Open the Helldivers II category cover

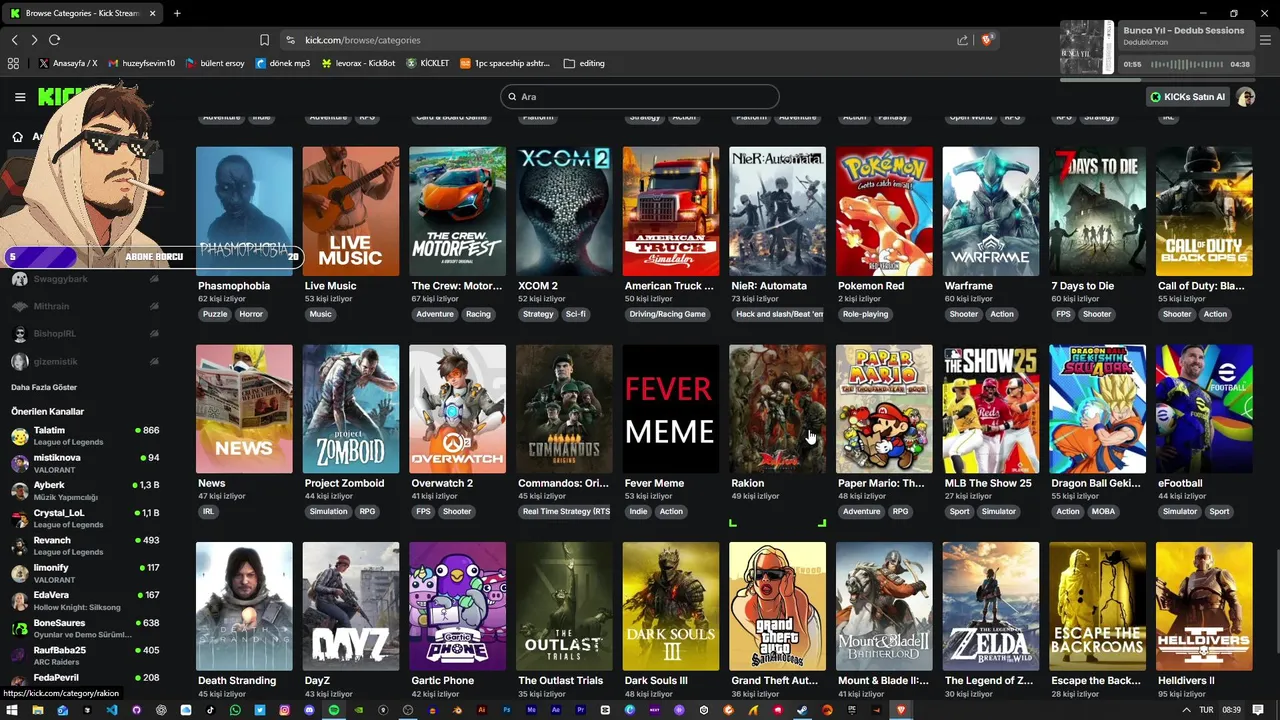coord(1204,606)
